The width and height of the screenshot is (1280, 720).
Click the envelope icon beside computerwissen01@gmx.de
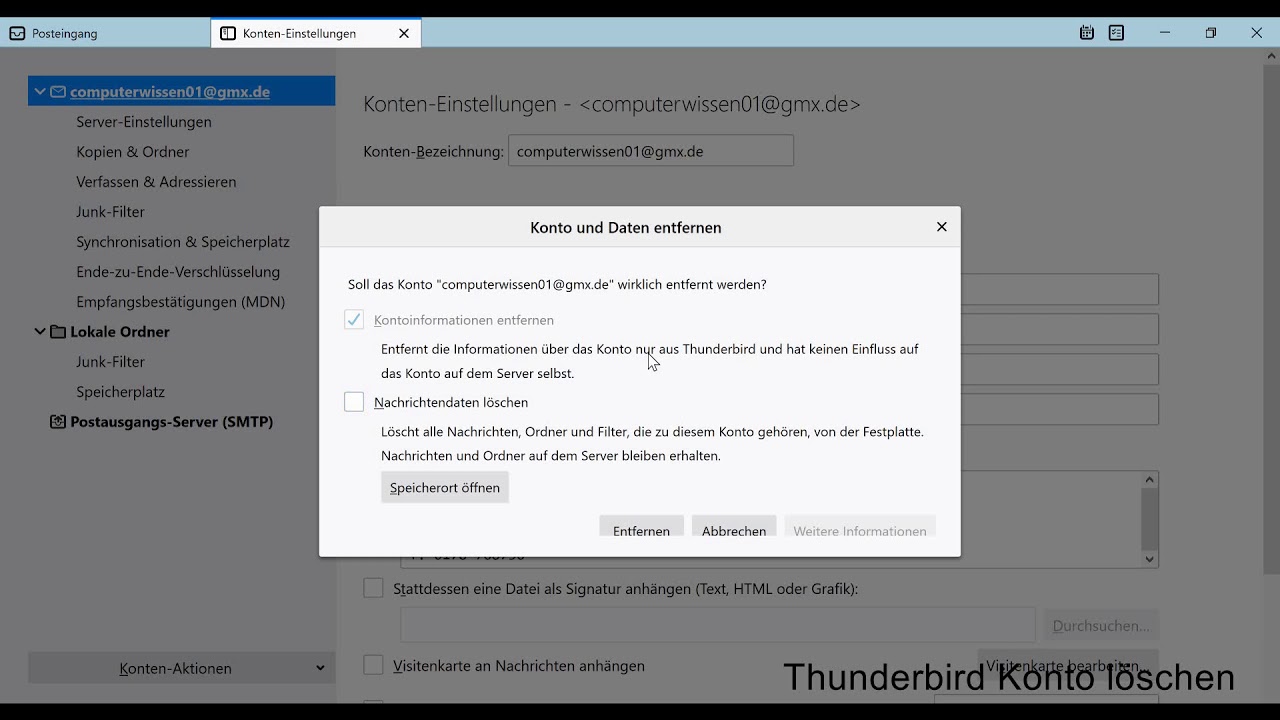[x=58, y=92]
